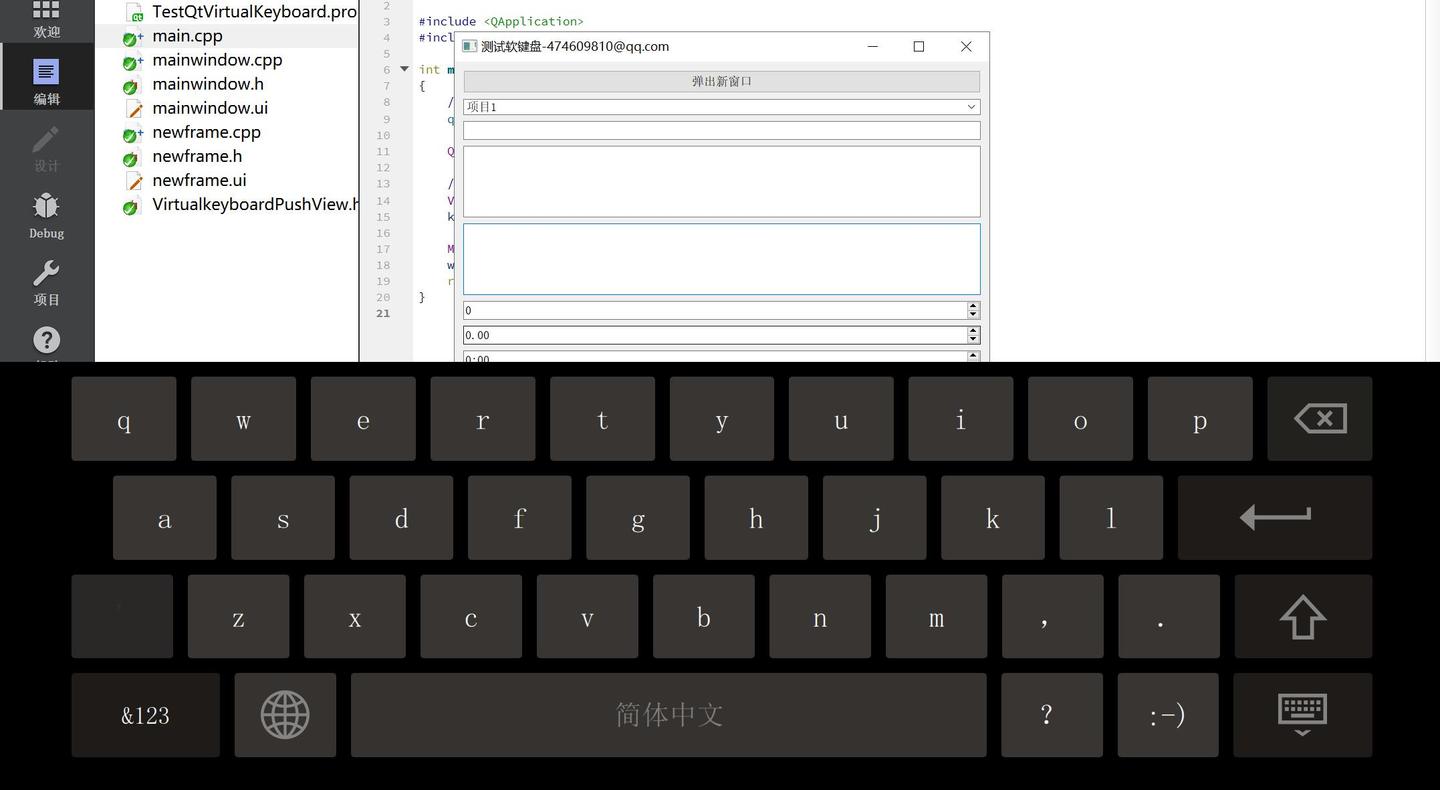Tap the j key
Image resolution: width=1440 pixels, height=790 pixels.
tap(875, 517)
